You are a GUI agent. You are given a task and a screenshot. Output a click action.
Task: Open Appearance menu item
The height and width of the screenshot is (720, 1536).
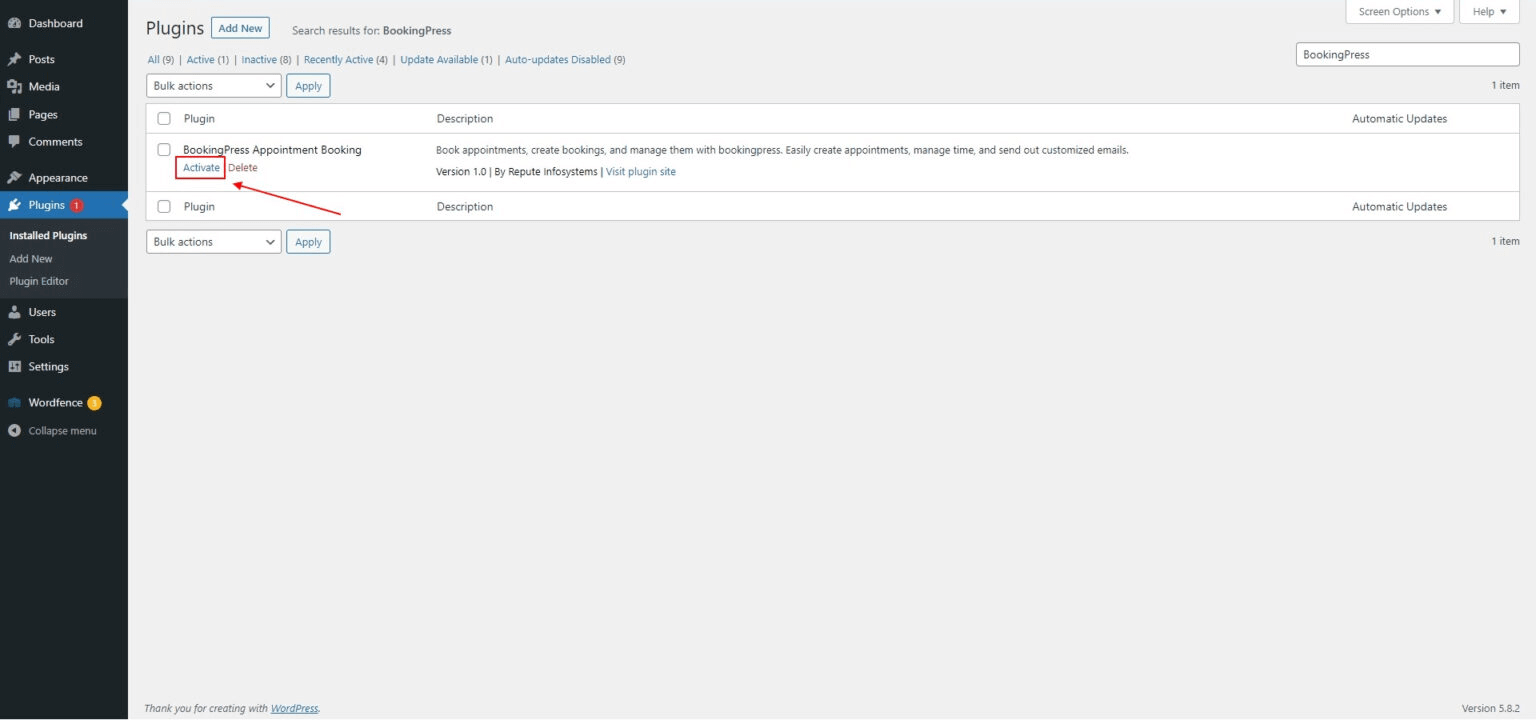click(x=58, y=178)
